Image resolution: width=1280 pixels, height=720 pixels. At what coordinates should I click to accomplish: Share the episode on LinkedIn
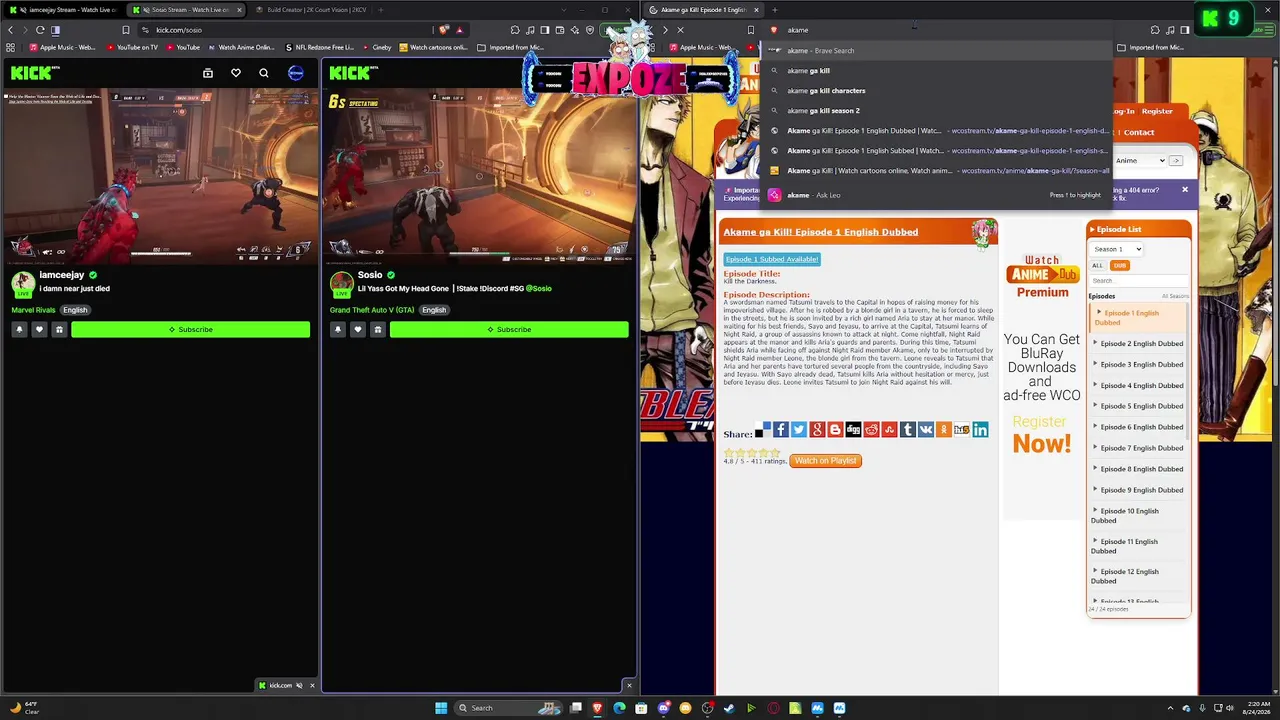click(x=980, y=430)
